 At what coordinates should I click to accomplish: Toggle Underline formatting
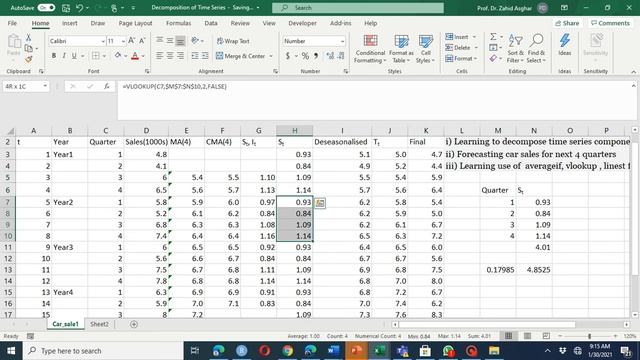point(74,56)
